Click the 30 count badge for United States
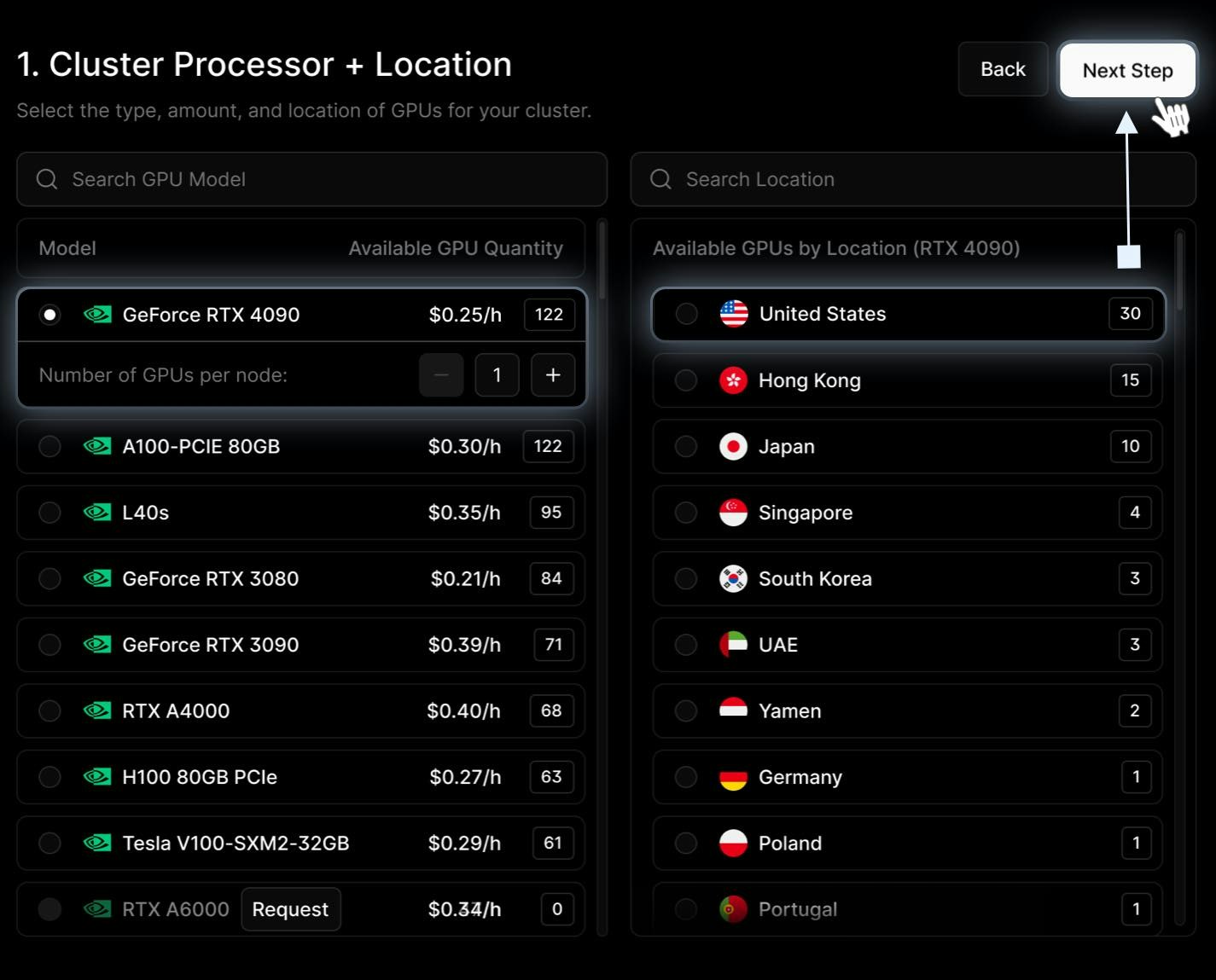 [1131, 314]
